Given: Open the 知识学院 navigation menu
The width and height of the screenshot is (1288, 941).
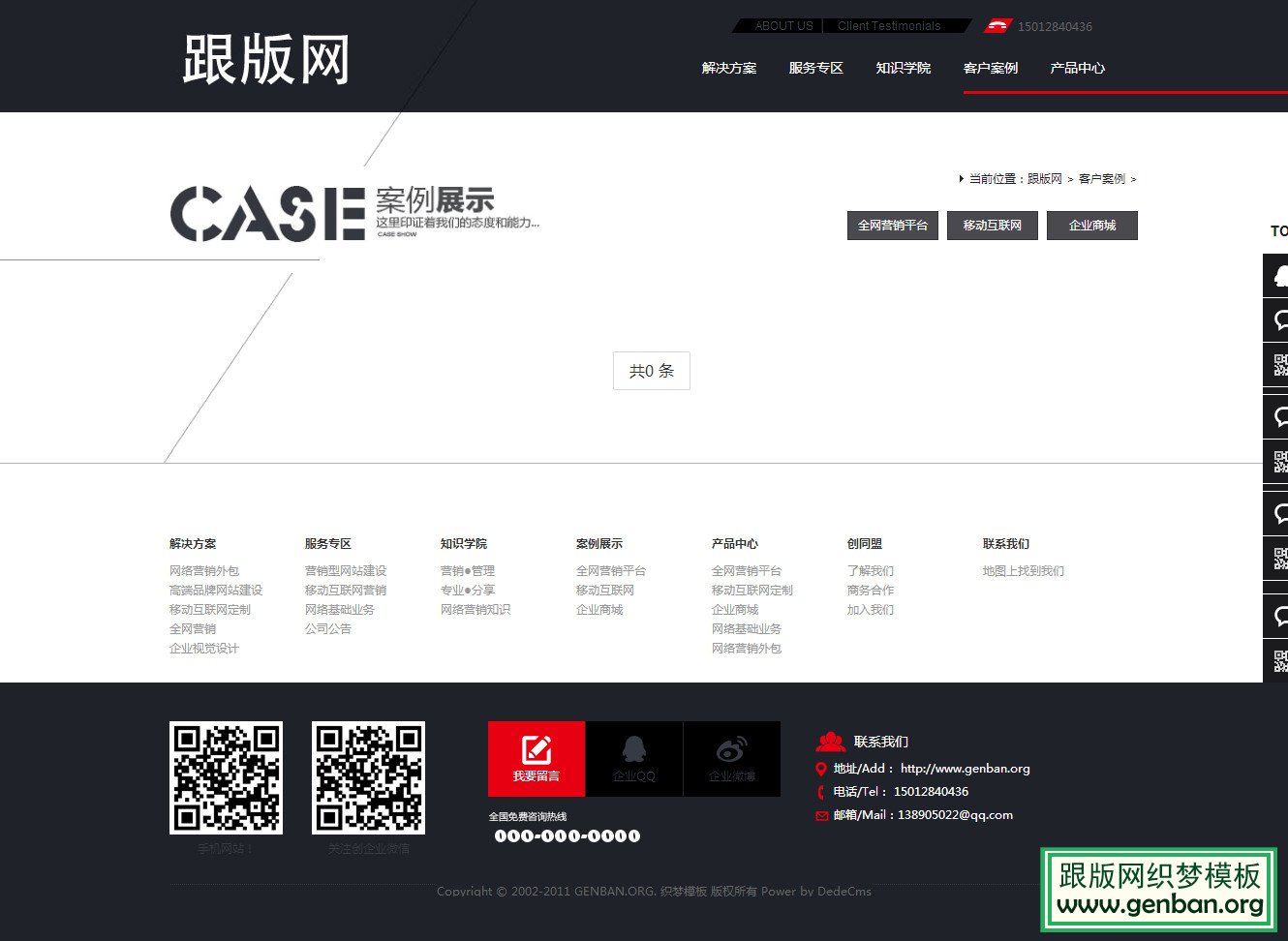Looking at the screenshot, I should pyautogui.click(x=903, y=68).
